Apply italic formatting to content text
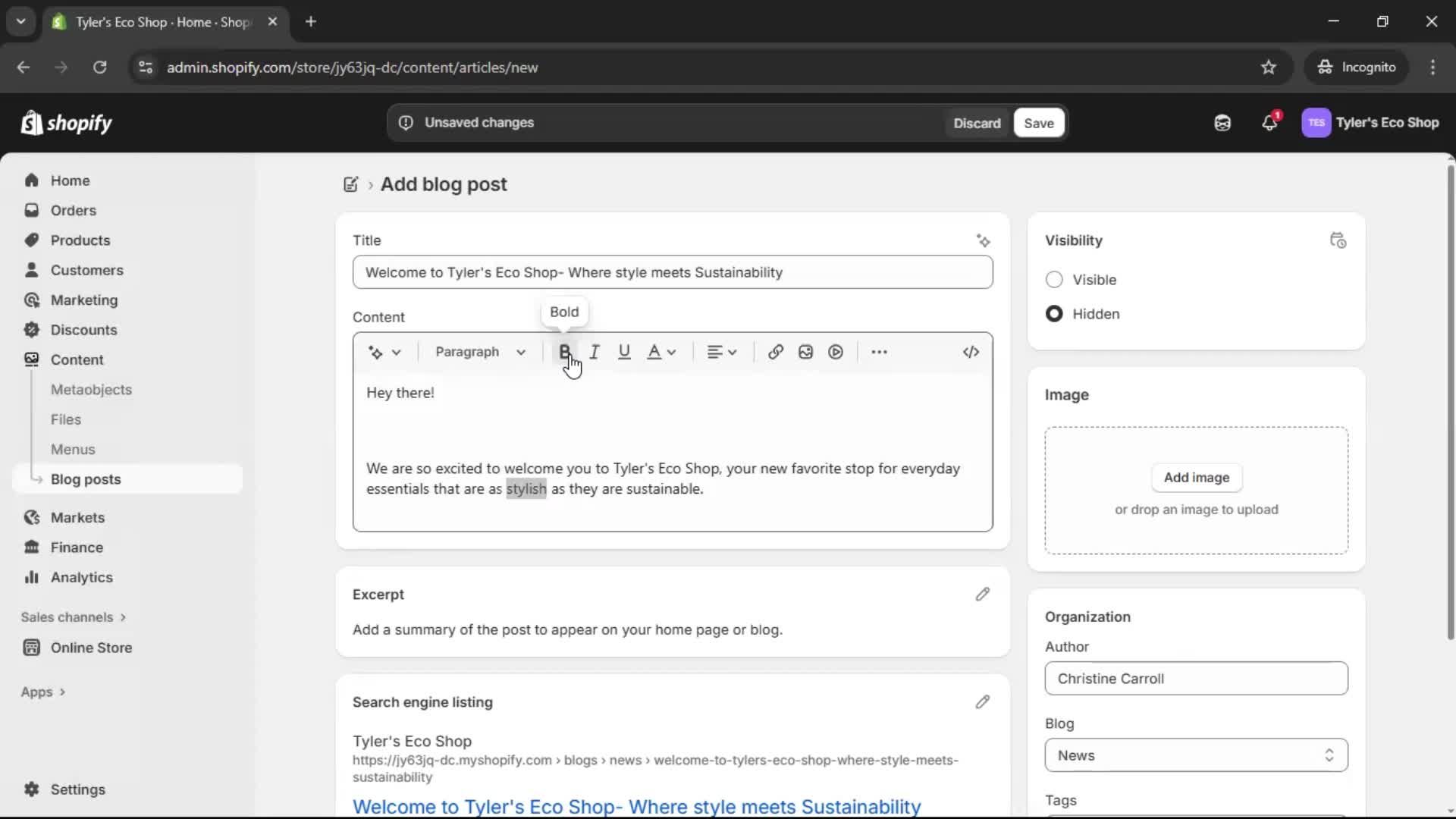The height and width of the screenshot is (819, 1456). (595, 351)
